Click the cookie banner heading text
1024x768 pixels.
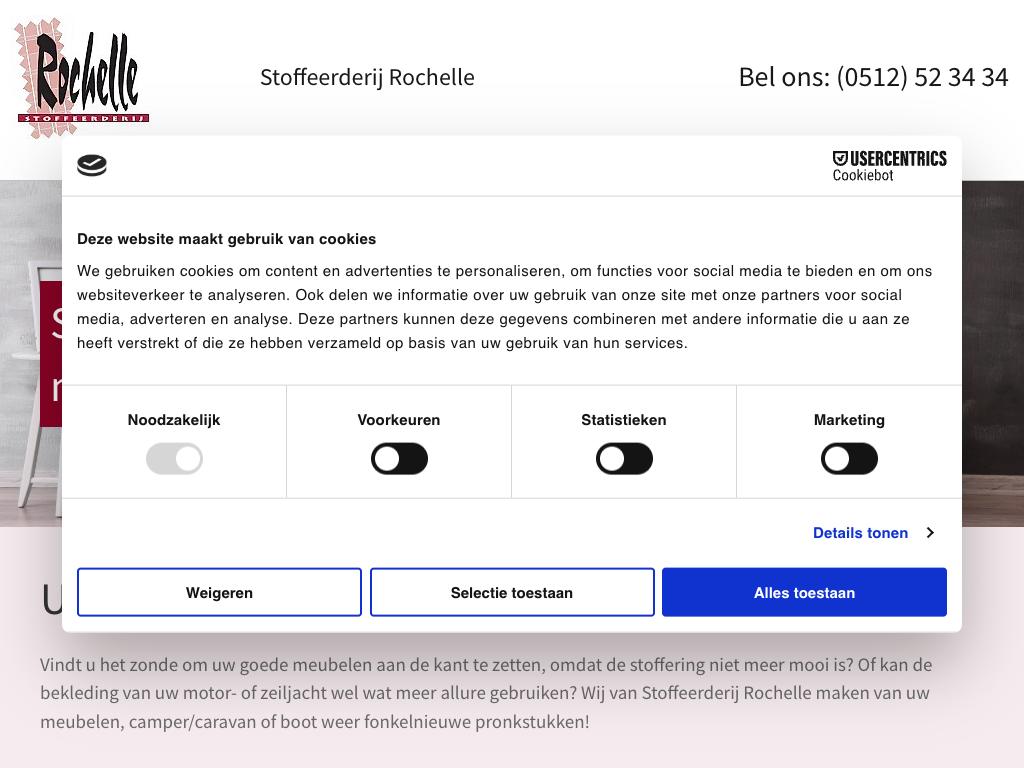pos(227,239)
